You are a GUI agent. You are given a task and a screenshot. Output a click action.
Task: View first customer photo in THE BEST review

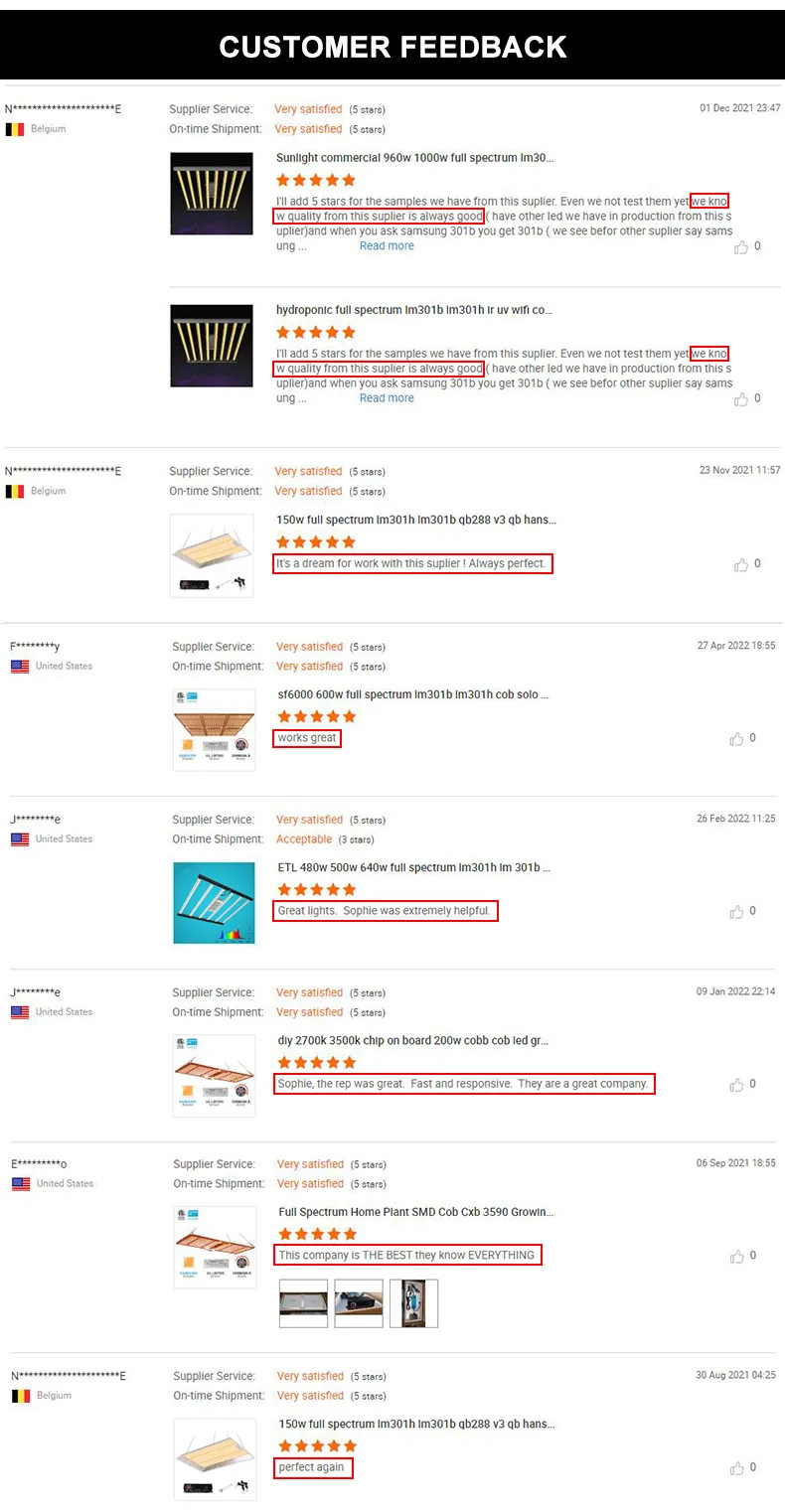pyautogui.click(x=303, y=1303)
